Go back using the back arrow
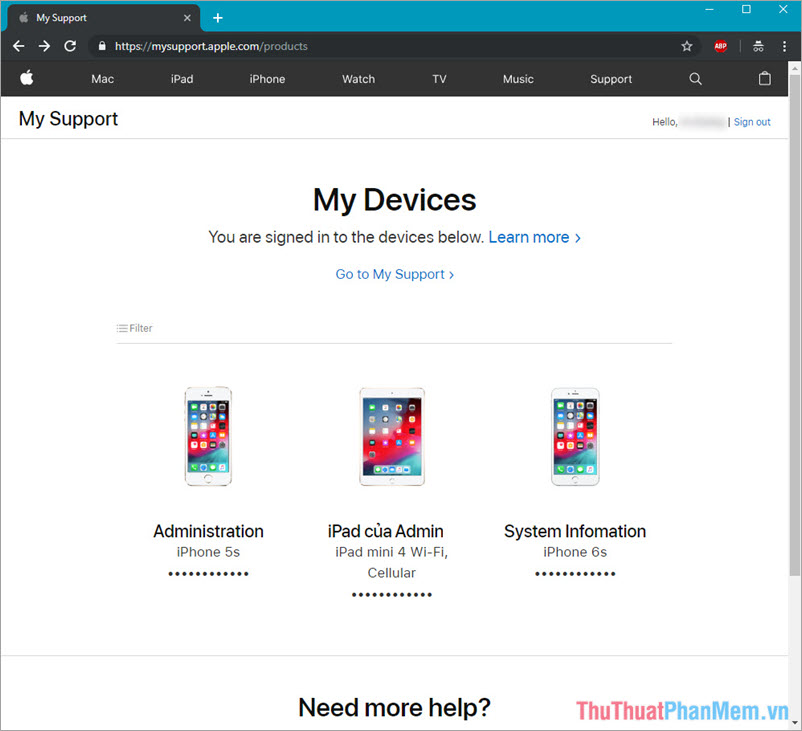This screenshot has height=731, width=802. (17, 45)
